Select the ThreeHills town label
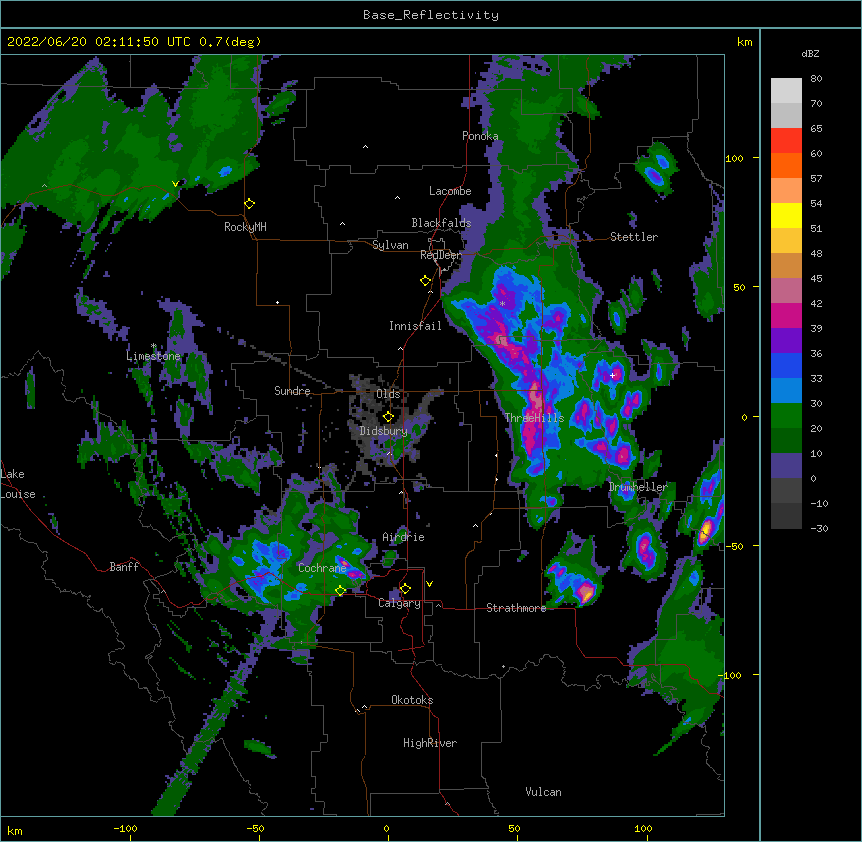The width and height of the screenshot is (862, 842). pos(535,418)
